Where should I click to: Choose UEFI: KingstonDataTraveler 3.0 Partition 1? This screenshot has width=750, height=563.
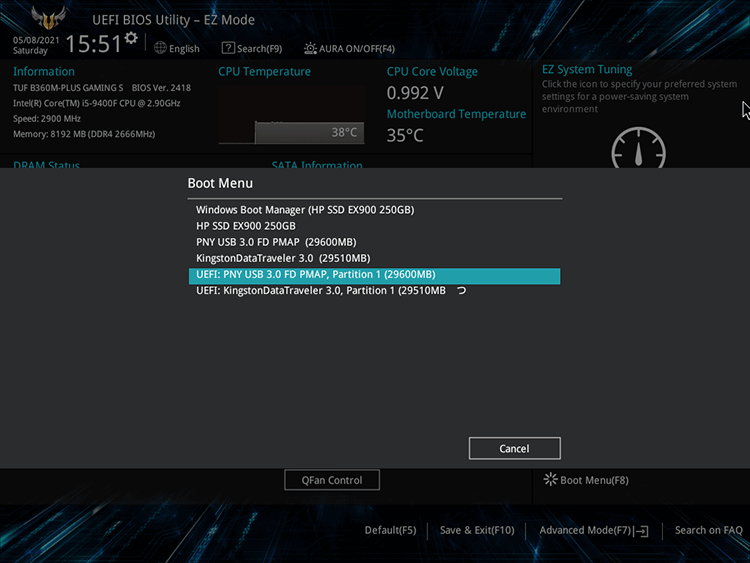[375, 291]
